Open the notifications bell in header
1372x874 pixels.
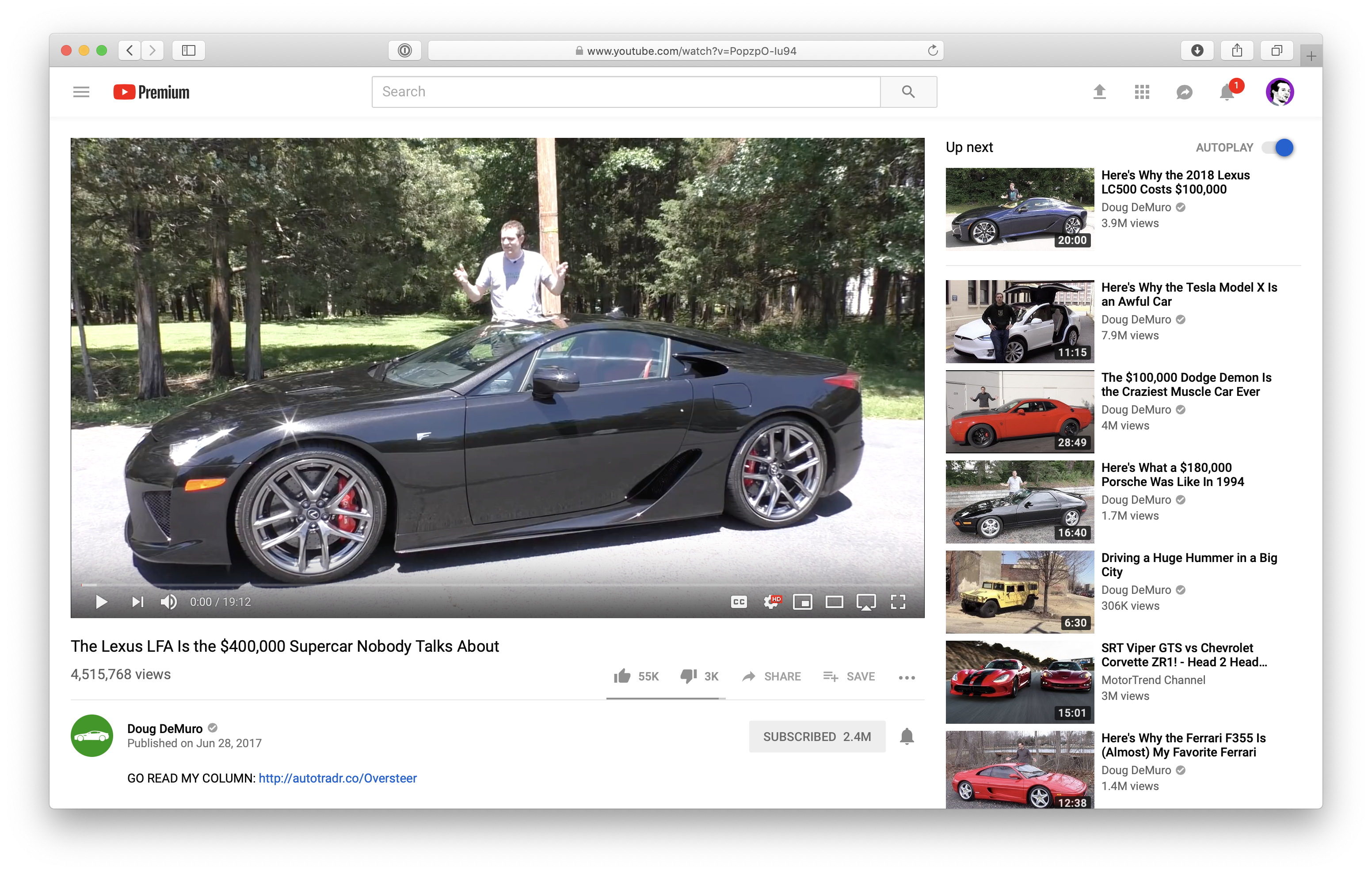coord(1227,92)
